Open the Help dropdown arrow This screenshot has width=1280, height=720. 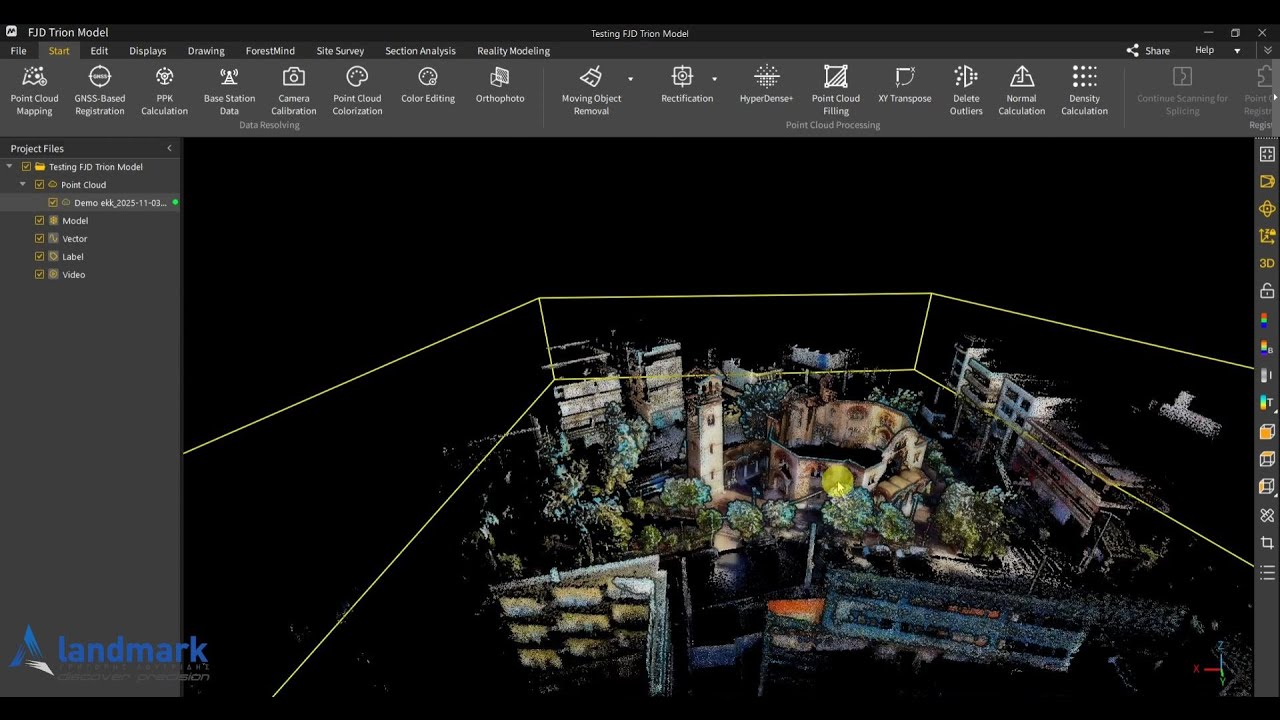pos(1237,51)
